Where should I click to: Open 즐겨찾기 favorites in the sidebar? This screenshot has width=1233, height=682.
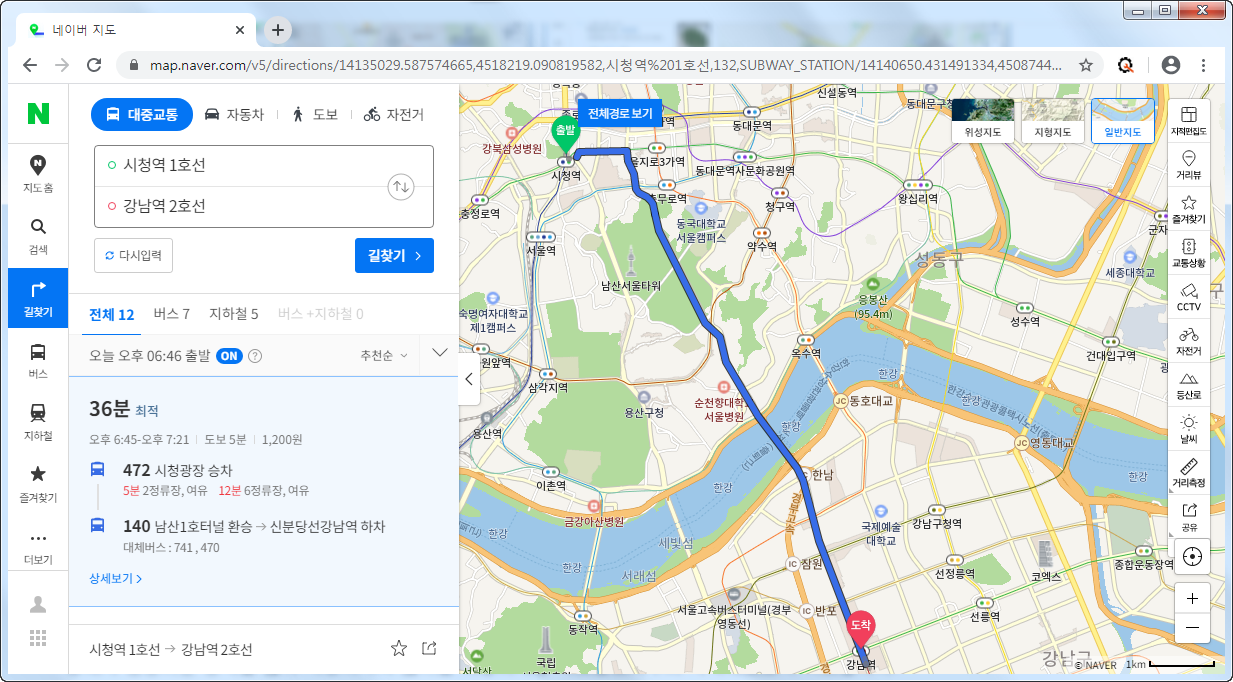coord(38,484)
